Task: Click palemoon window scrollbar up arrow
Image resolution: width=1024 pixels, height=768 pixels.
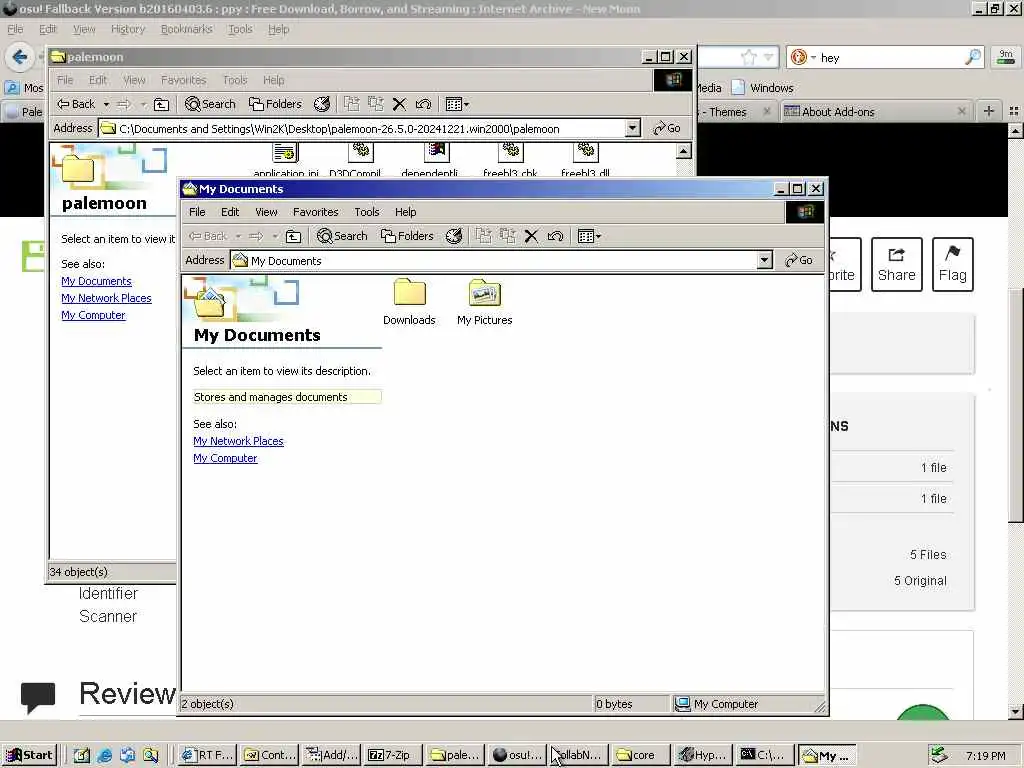Action: pos(683,152)
